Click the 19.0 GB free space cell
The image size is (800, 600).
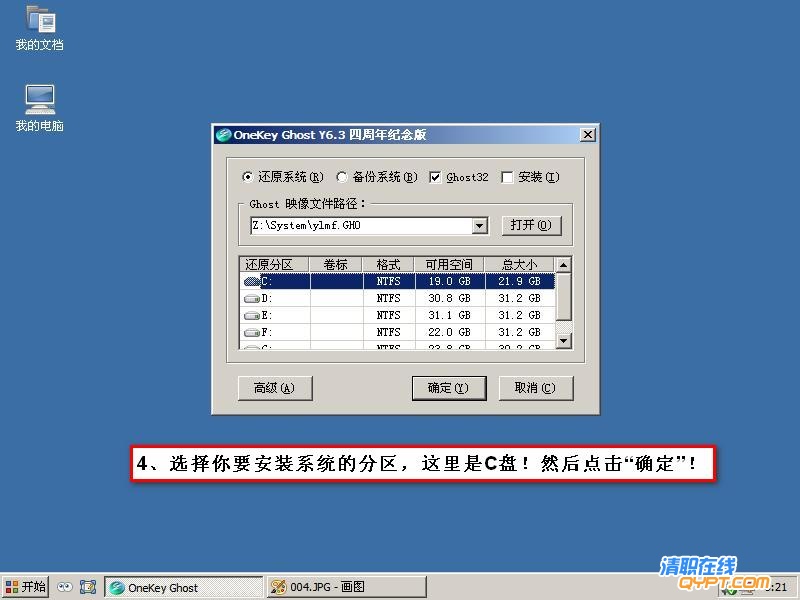[x=449, y=282]
